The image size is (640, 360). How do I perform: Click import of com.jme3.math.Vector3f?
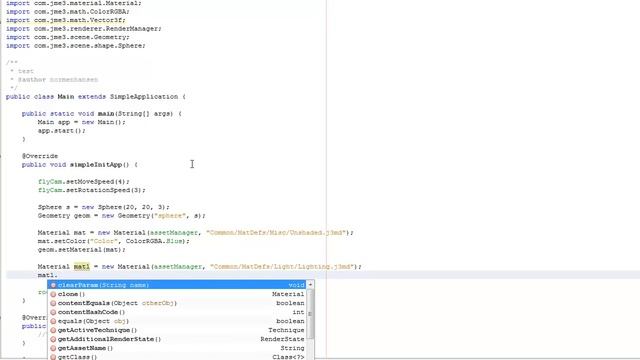click(x=66, y=20)
